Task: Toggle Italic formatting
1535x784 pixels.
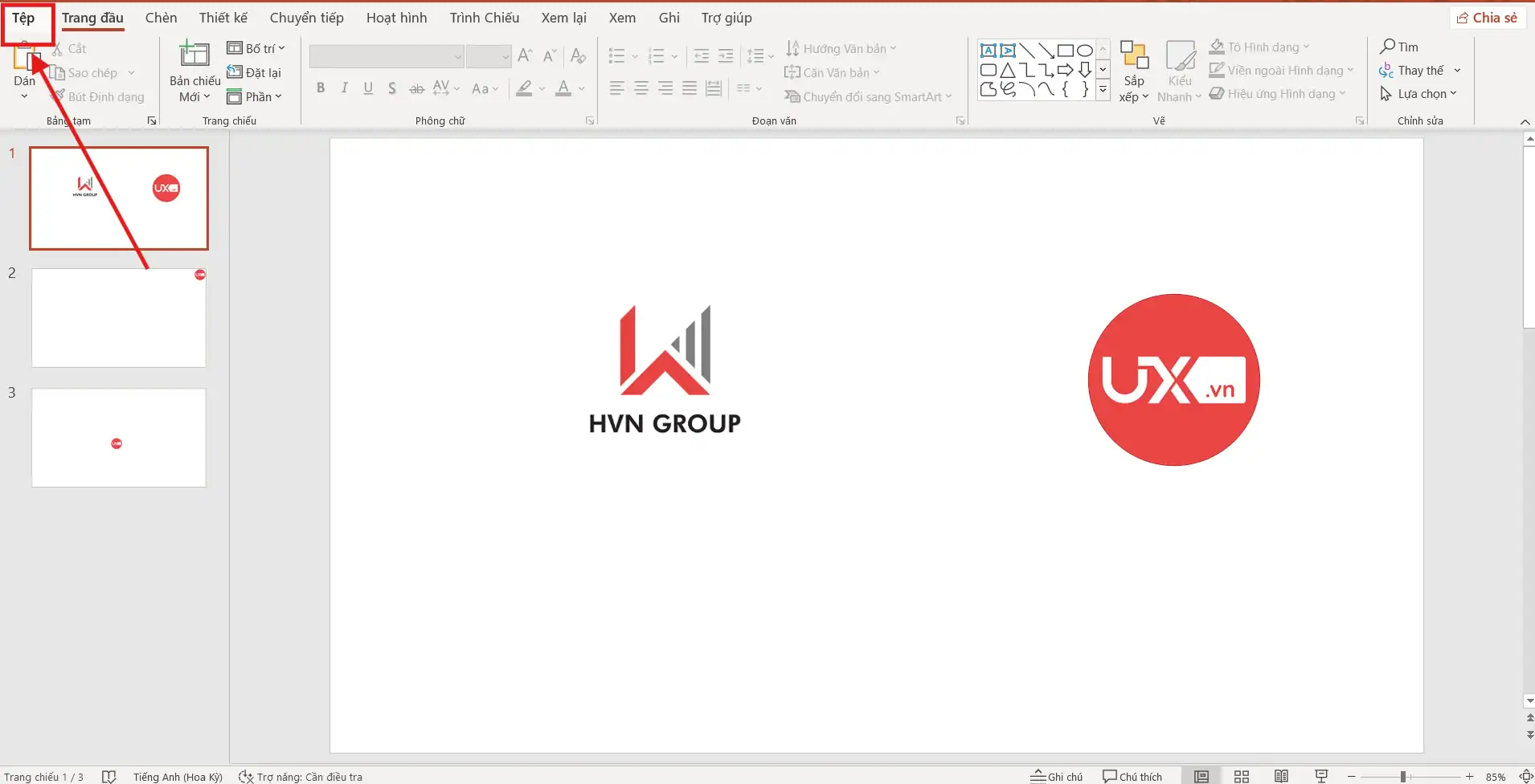Action: (344, 88)
